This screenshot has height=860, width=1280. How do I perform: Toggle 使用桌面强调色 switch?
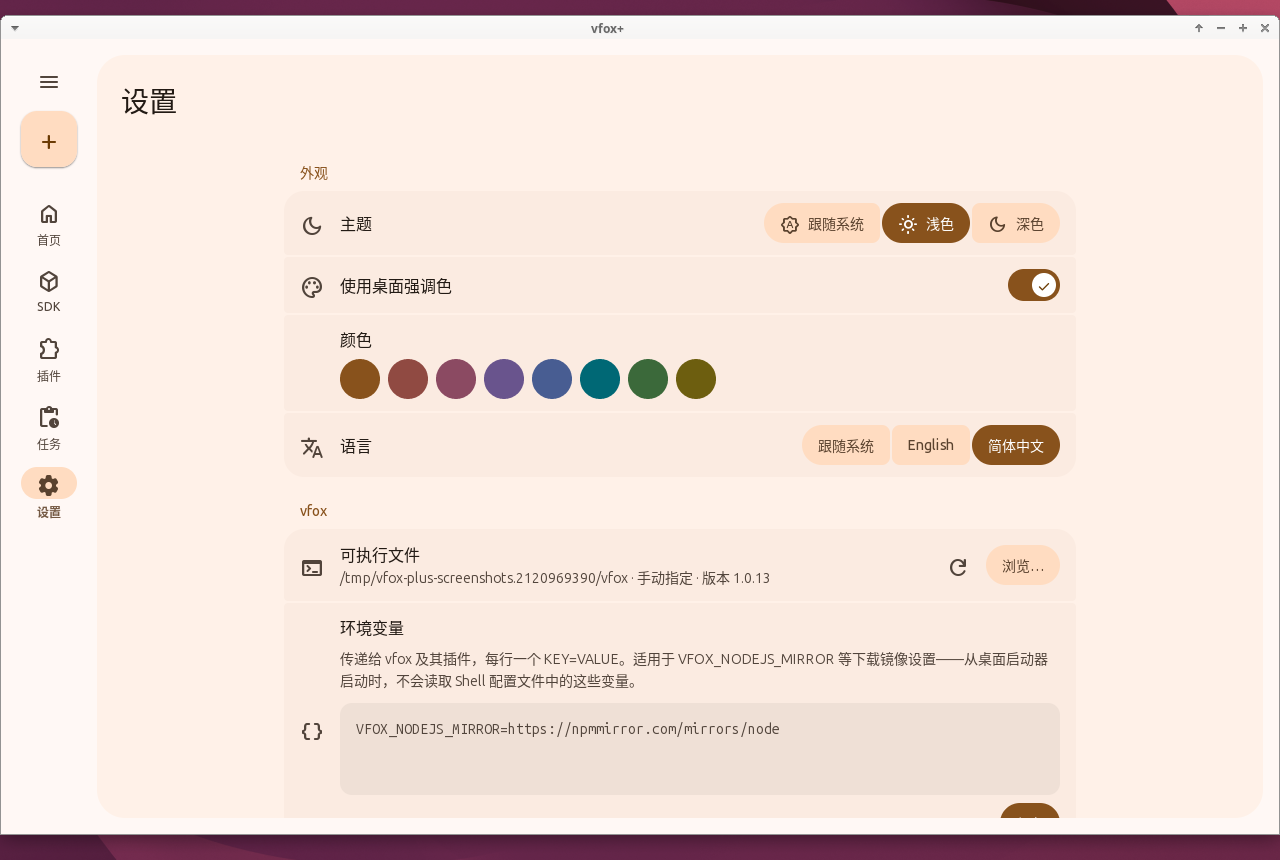pyautogui.click(x=1034, y=285)
